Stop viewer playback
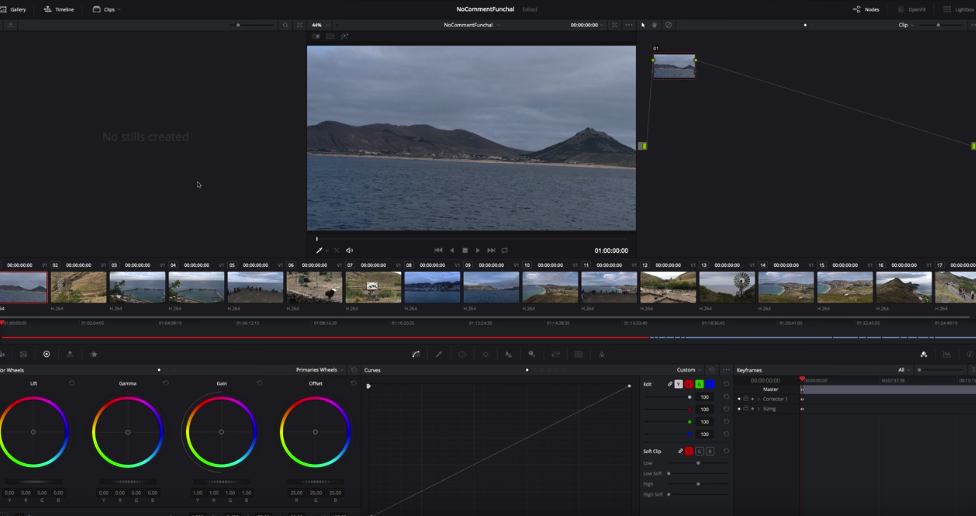 pos(465,250)
